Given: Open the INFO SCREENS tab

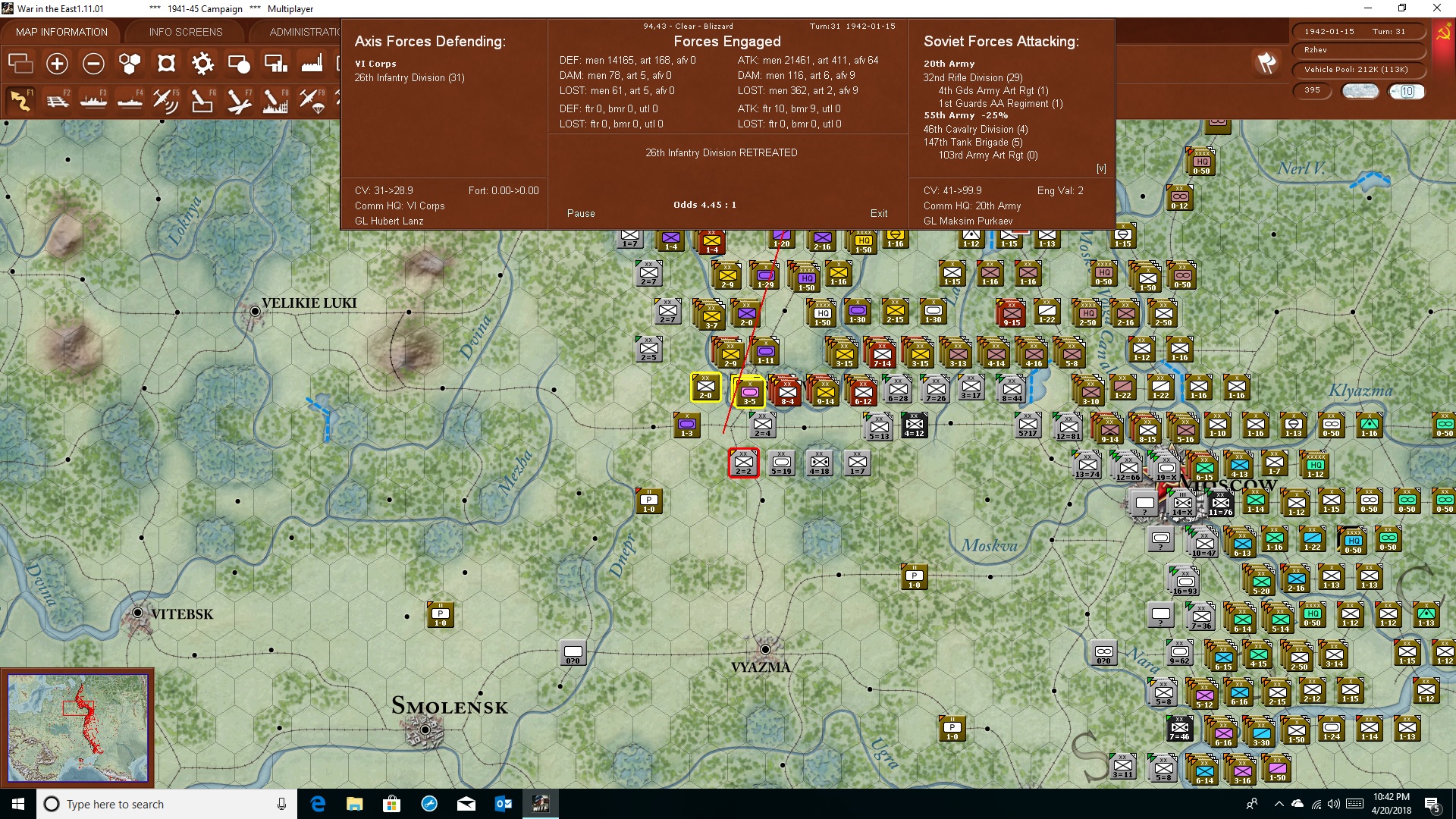Looking at the screenshot, I should point(186,32).
